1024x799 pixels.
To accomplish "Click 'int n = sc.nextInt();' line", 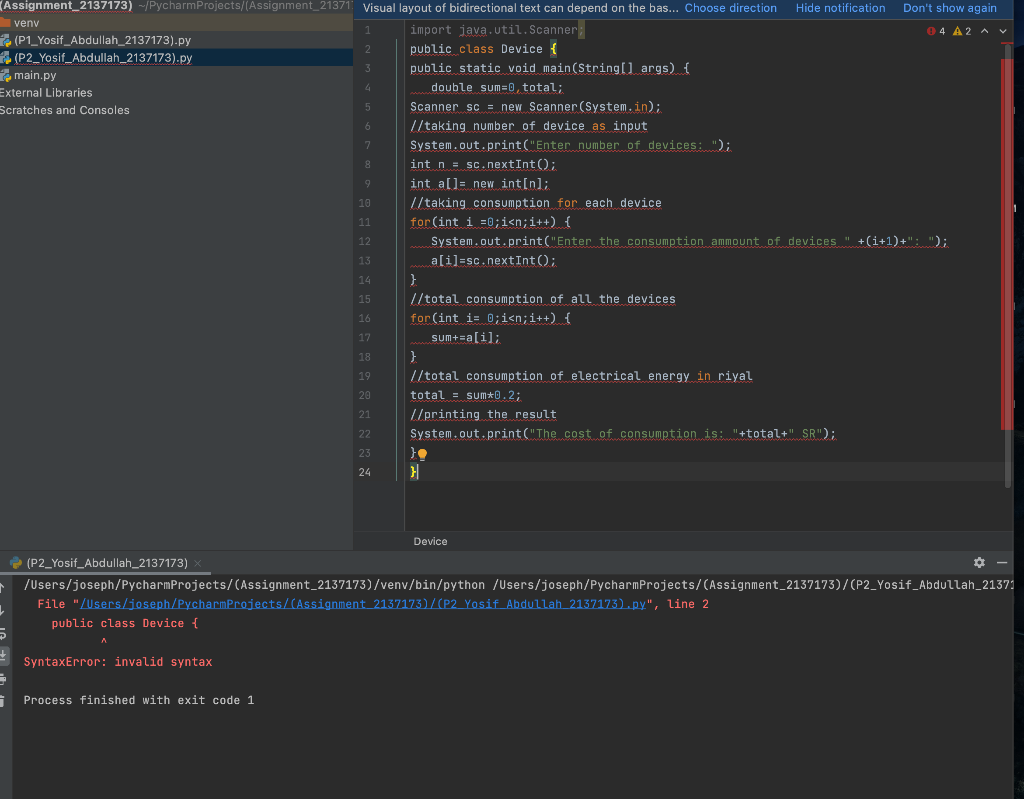I will [483, 165].
